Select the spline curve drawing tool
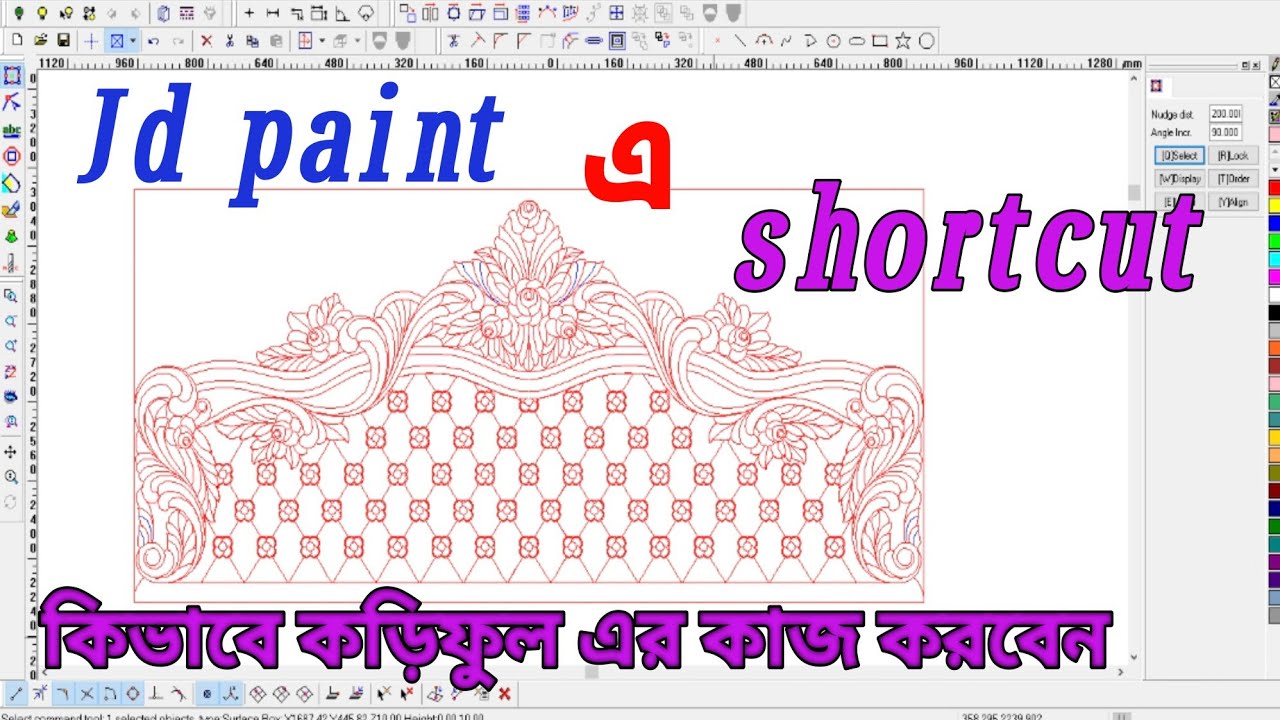 tap(787, 41)
